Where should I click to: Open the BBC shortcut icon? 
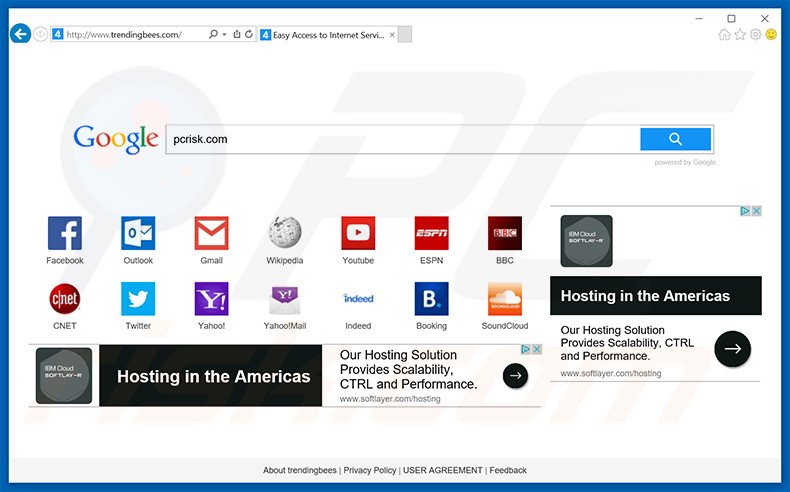[505, 233]
